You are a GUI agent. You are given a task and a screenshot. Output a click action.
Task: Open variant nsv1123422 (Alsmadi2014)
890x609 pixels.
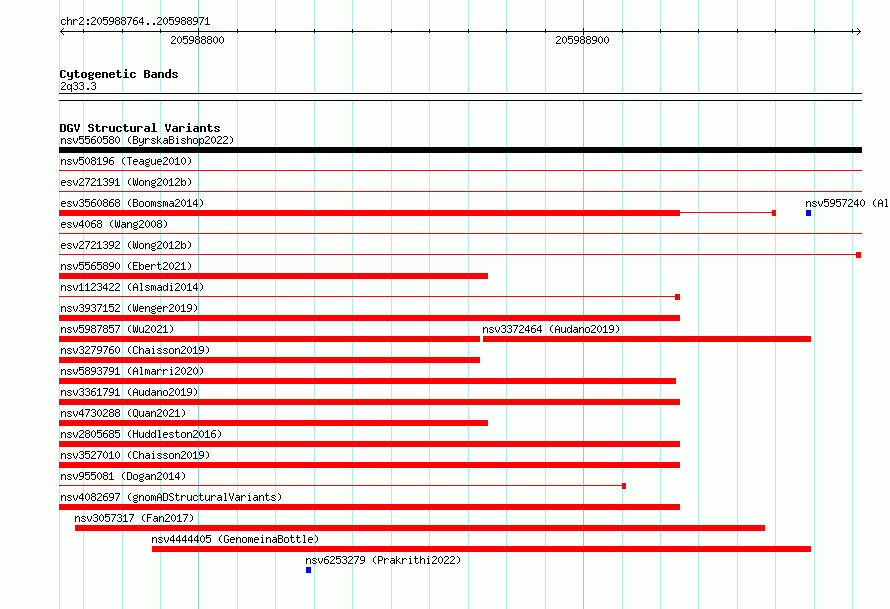click(x=132, y=287)
